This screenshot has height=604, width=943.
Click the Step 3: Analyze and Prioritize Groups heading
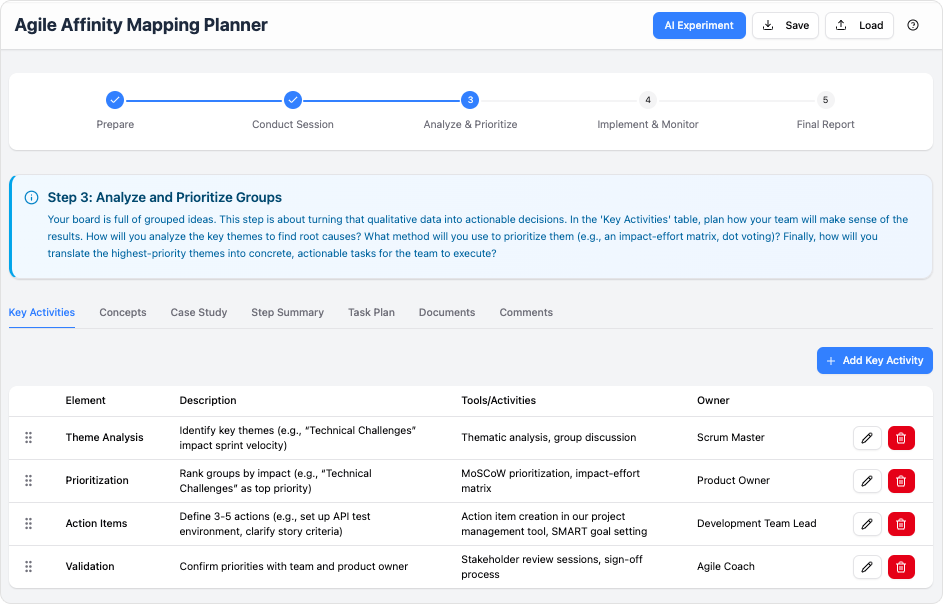pyautogui.click(x=165, y=197)
